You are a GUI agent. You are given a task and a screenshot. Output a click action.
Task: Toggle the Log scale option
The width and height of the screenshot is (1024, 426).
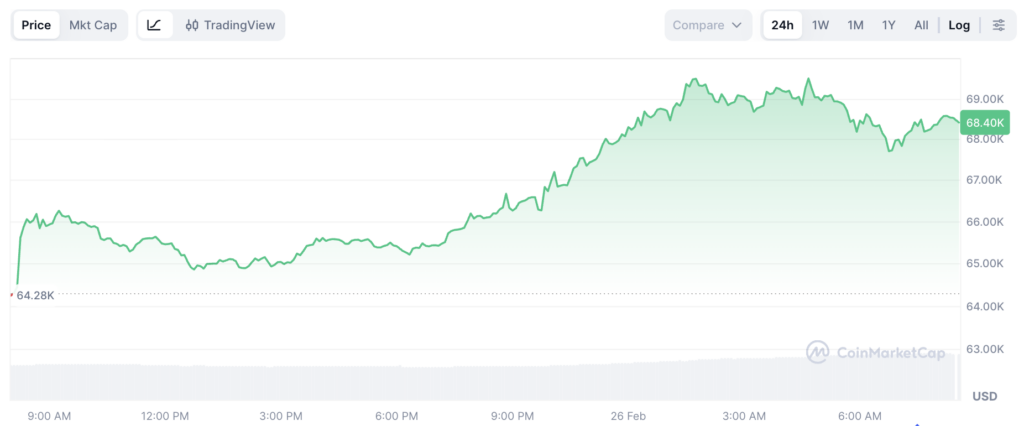click(959, 25)
